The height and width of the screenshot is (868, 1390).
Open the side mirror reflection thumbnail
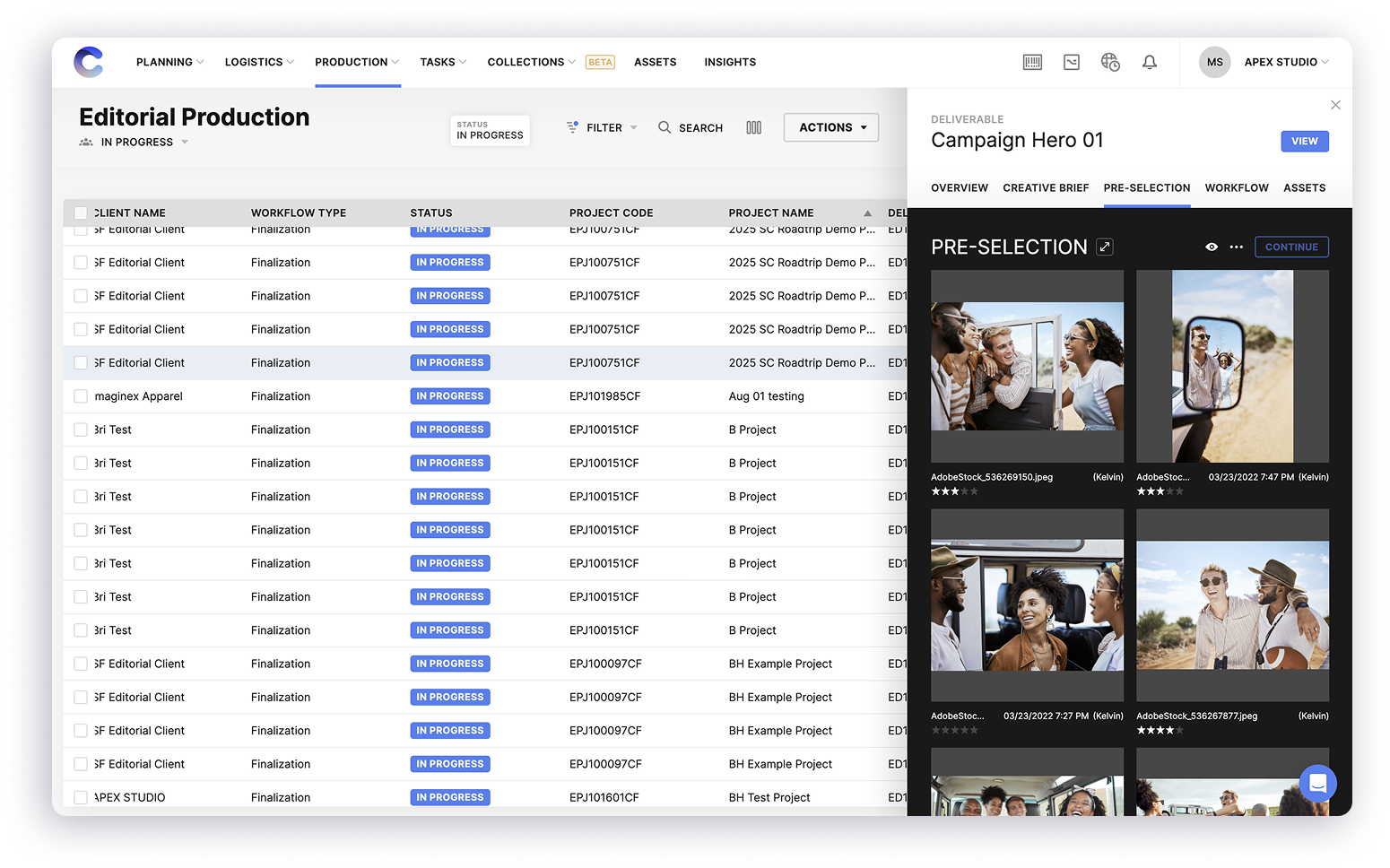[1232, 367]
